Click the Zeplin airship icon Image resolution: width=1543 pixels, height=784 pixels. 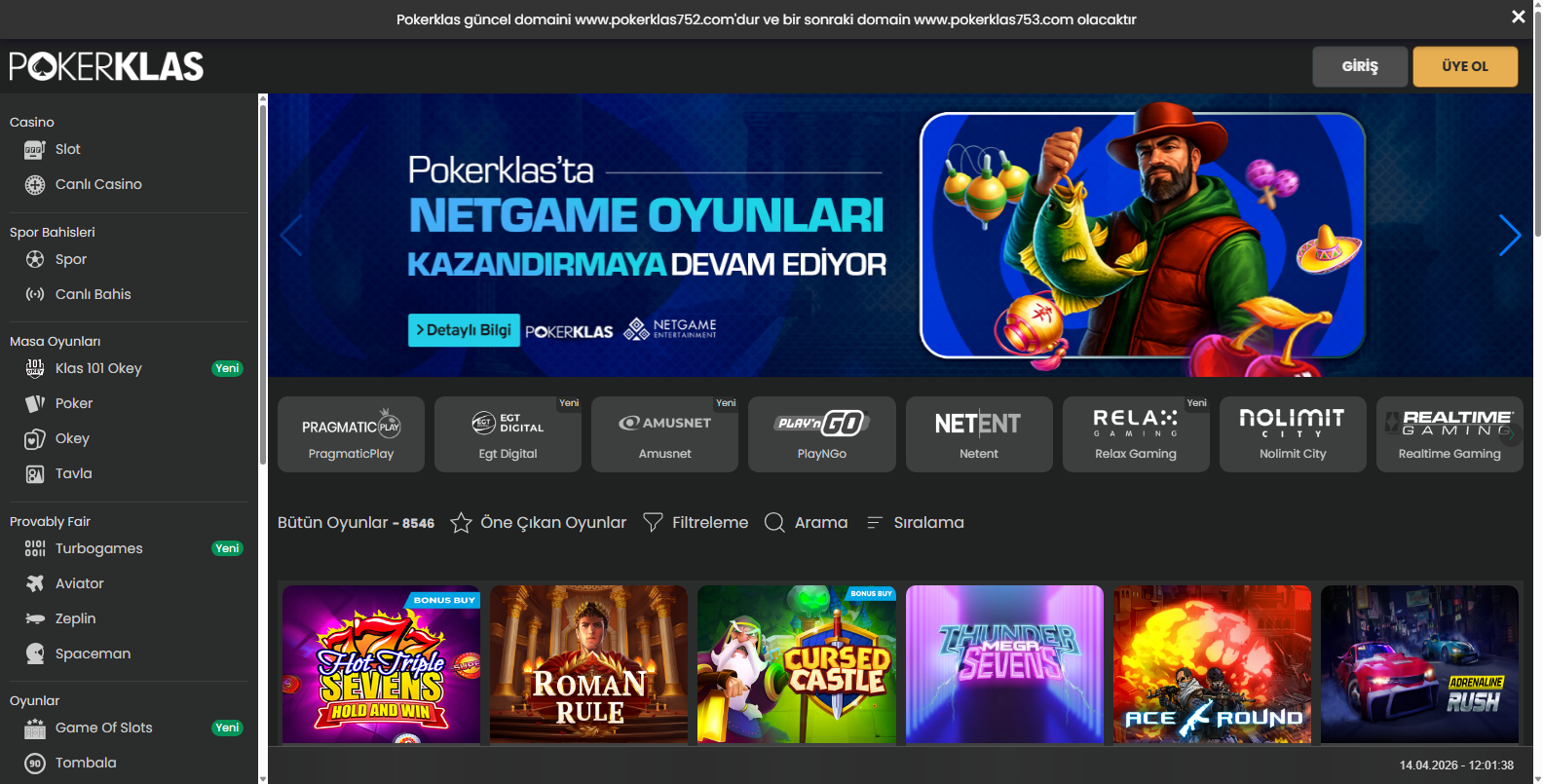35,618
